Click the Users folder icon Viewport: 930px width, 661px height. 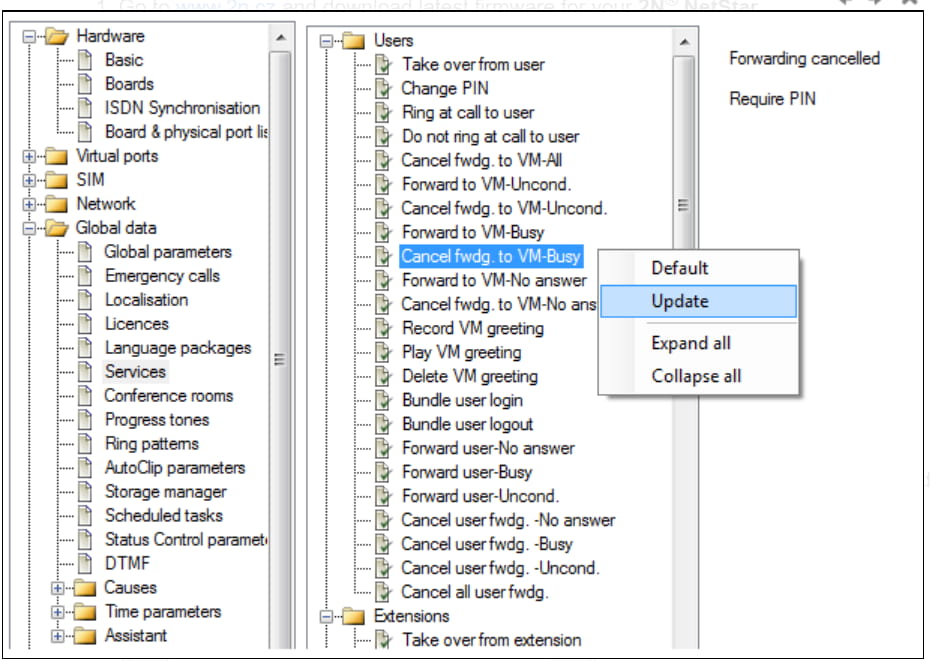[354, 41]
